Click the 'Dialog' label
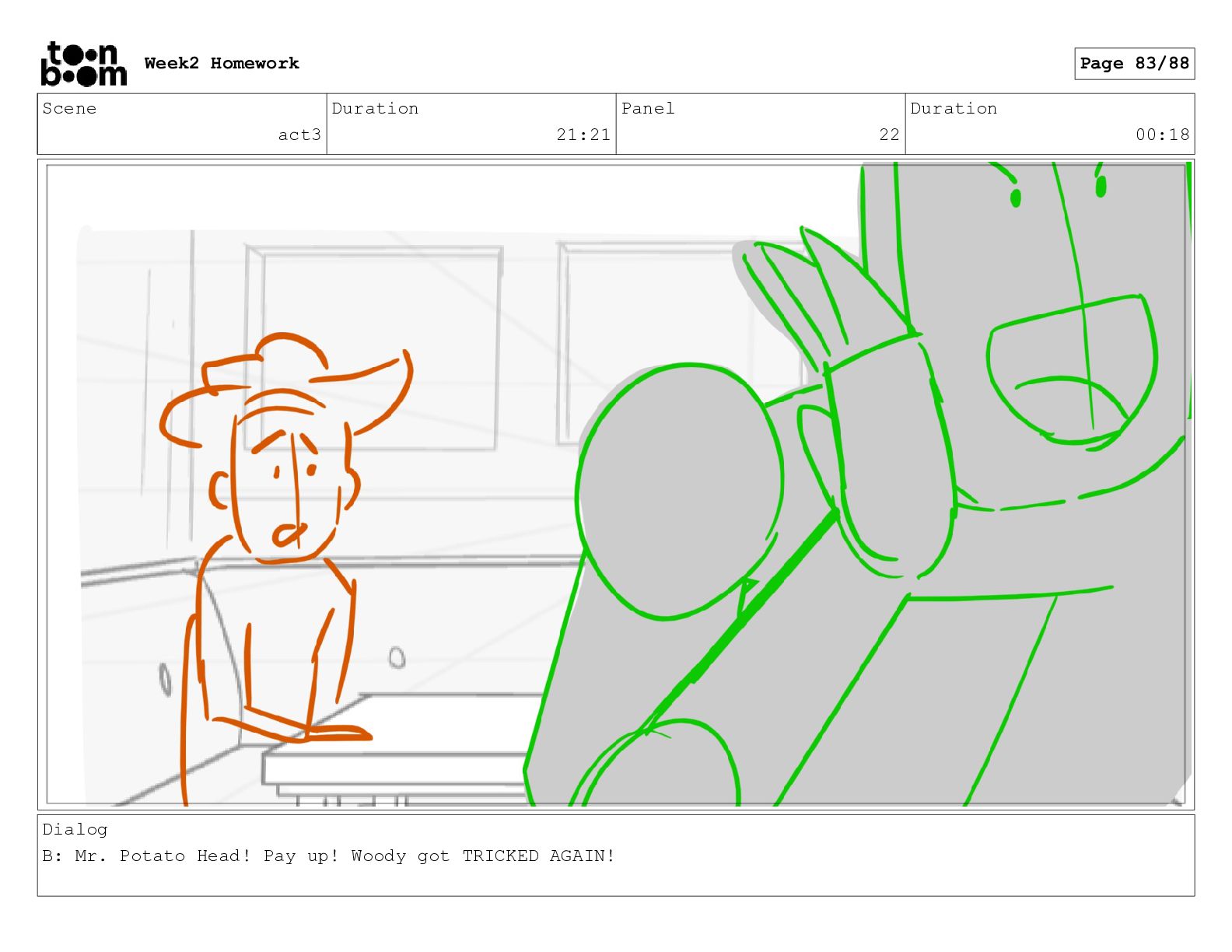Image resolution: width=1232 pixels, height=952 pixels. [x=75, y=829]
